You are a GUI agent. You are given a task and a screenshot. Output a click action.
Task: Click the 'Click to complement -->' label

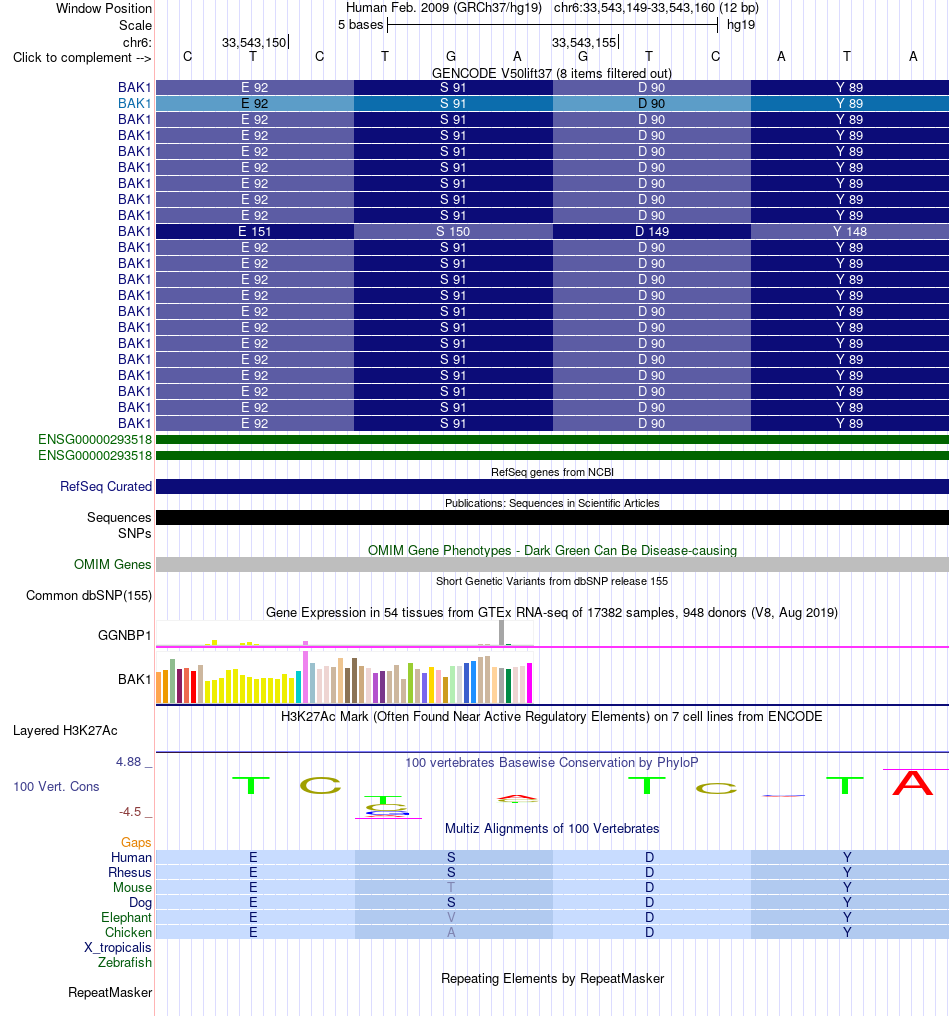pos(82,58)
